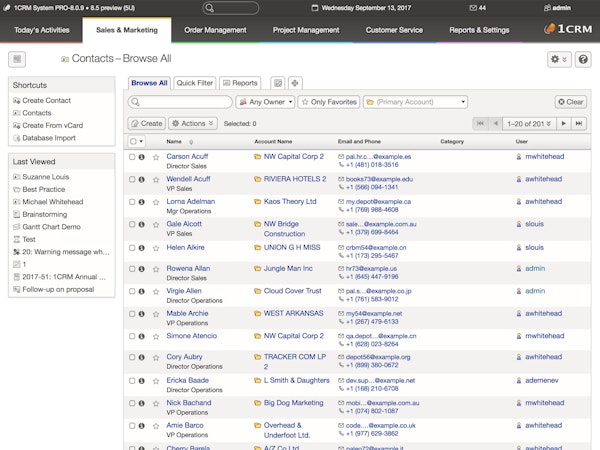Open the select-all checkbox dropdown
This screenshot has height=450, width=600.
click(136, 142)
